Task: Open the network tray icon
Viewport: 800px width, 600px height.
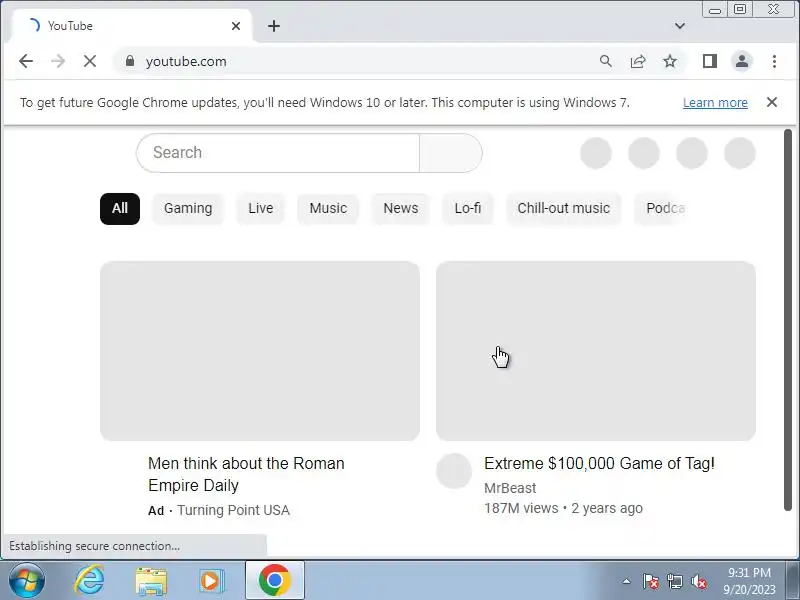Action: [674, 581]
